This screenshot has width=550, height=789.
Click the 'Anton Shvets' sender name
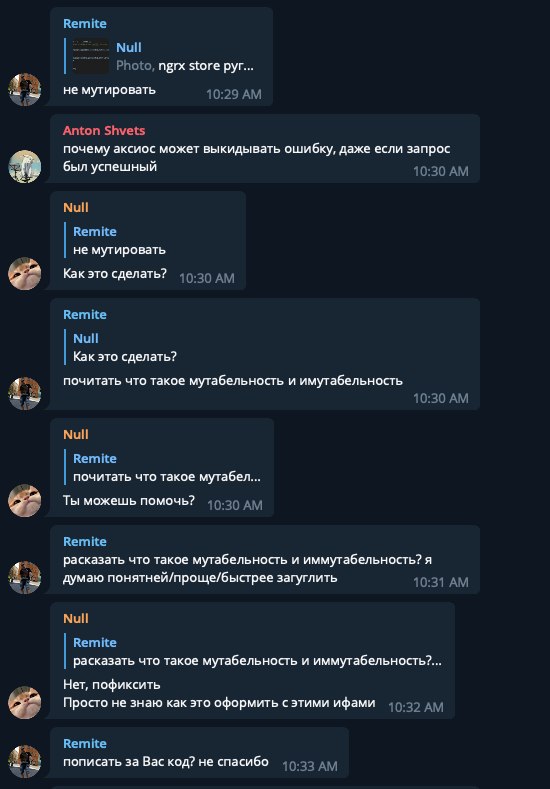[104, 130]
